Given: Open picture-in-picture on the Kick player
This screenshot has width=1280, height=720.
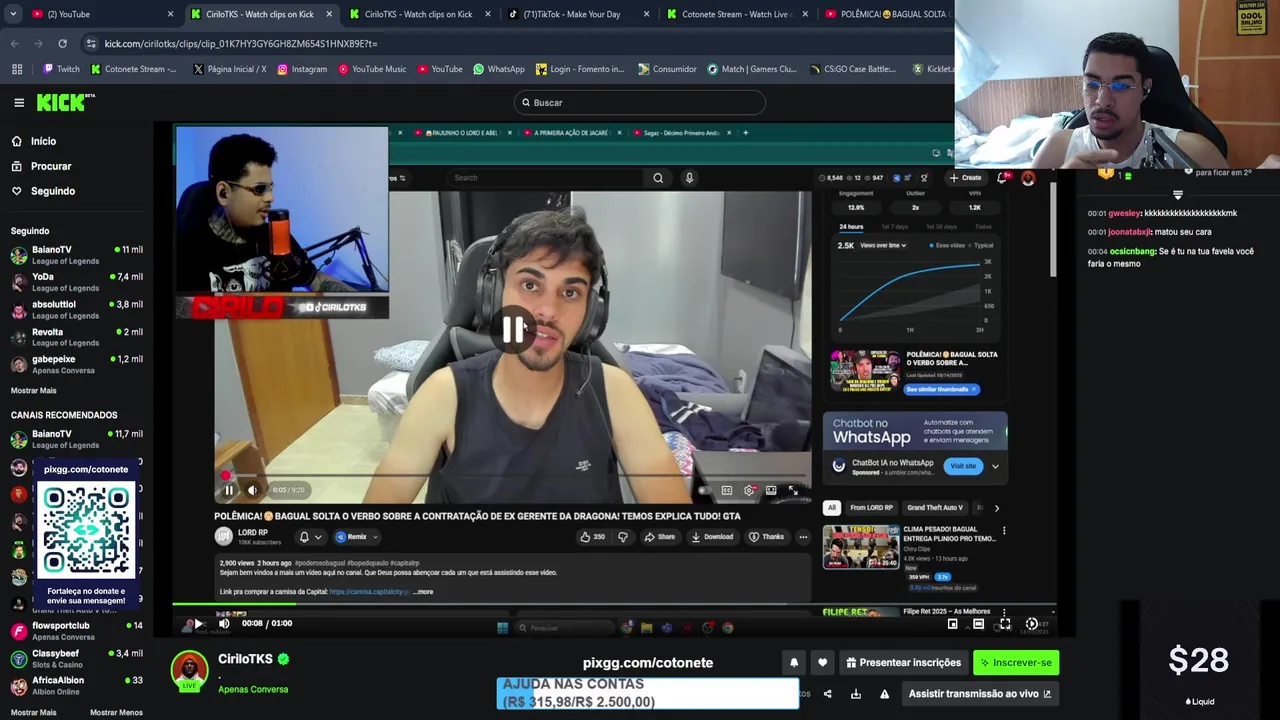Looking at the screenshot, I should click(952, 624).
